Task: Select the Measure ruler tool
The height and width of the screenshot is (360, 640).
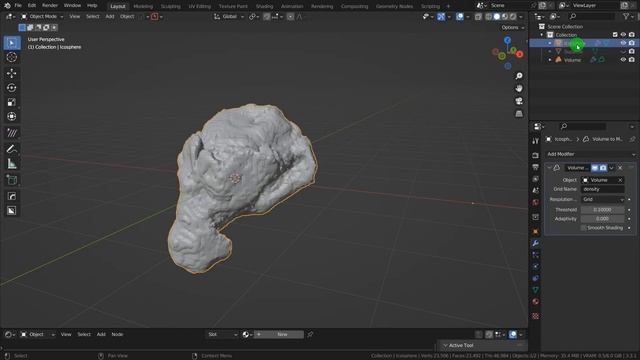Action: [x=12, y=164]
